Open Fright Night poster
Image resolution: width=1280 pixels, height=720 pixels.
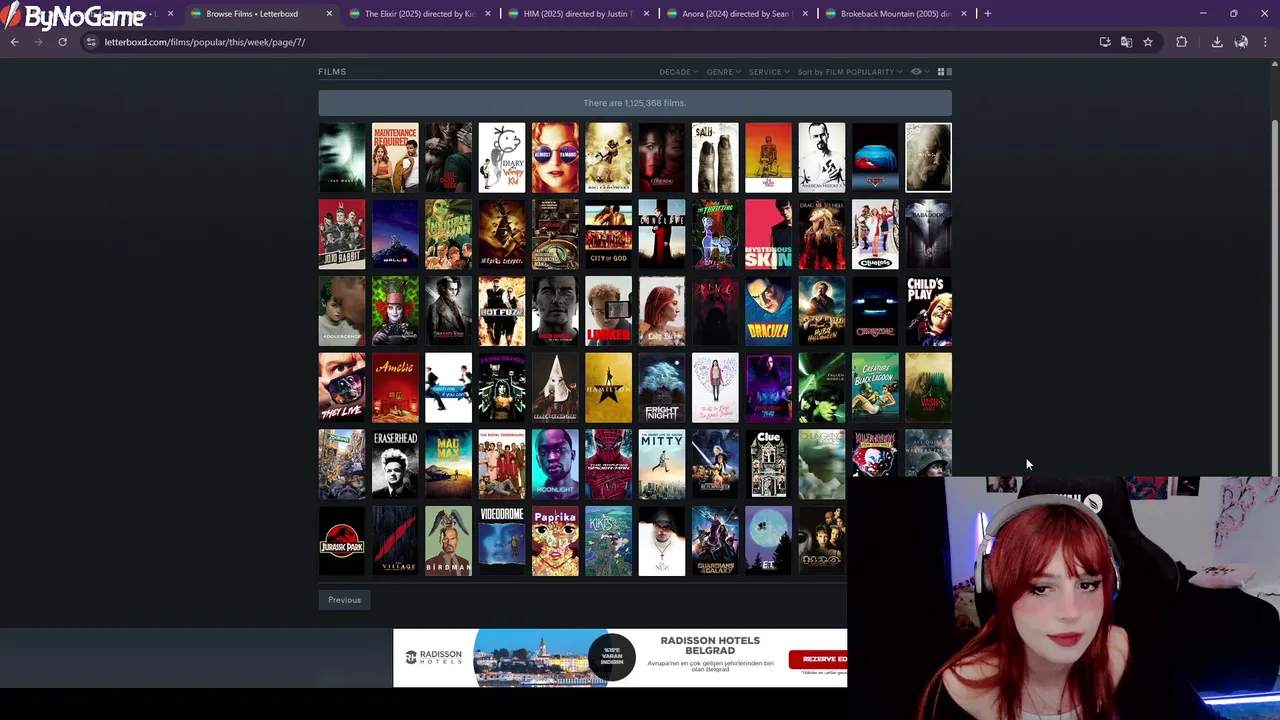(662, 387)
